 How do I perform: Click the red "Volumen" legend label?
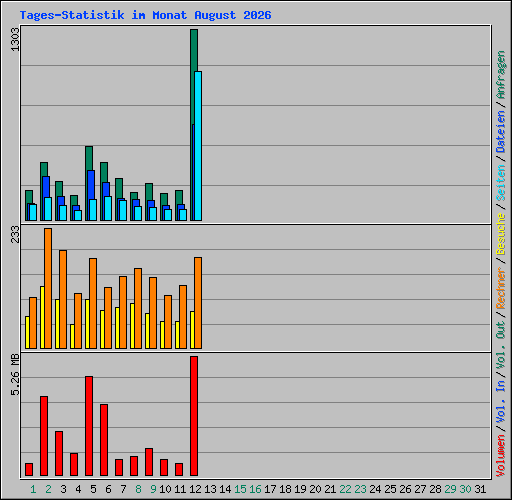point(501,455)
